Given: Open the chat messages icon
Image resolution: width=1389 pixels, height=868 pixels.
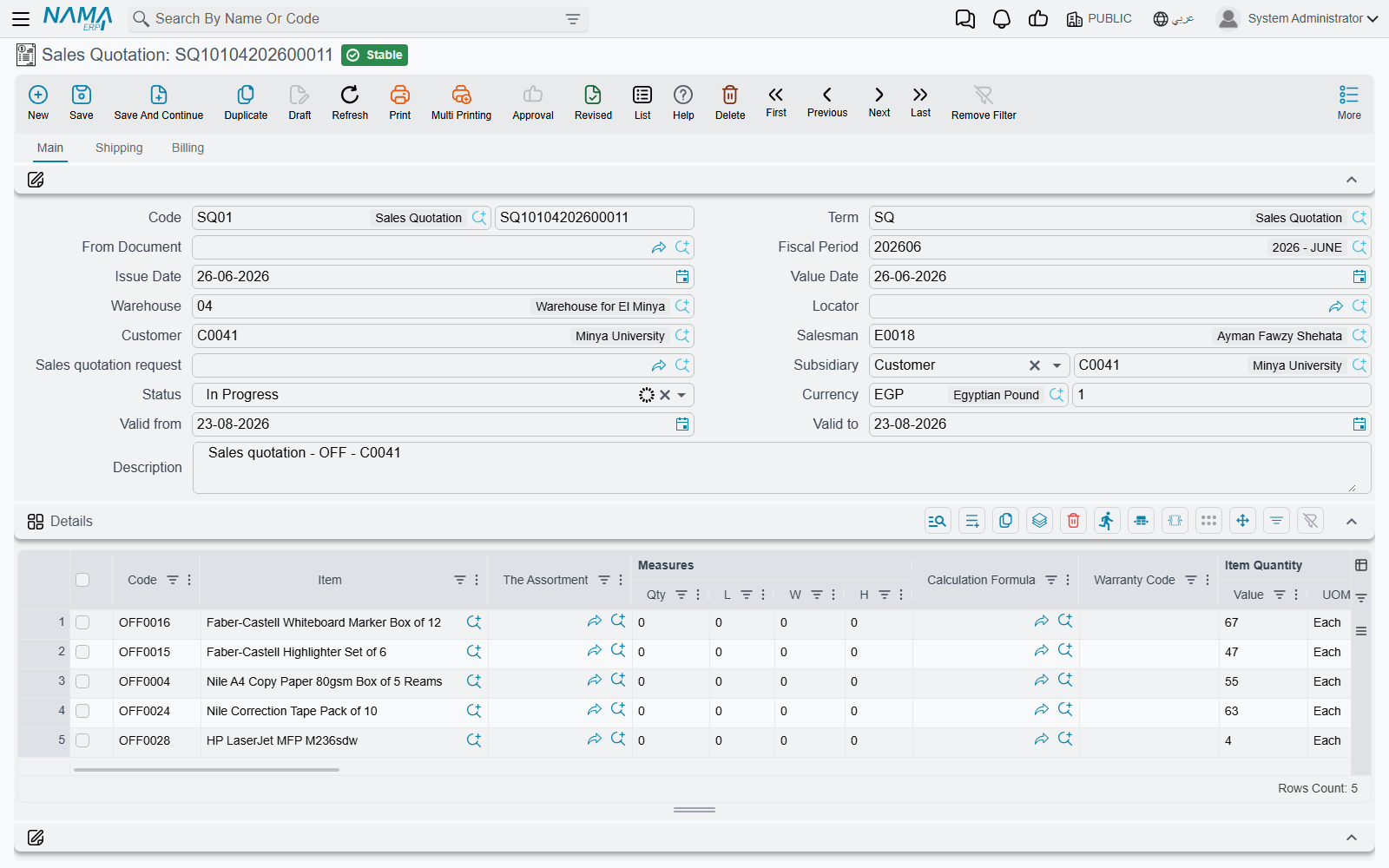Looking at the screenshot, I should coord(964,19).
